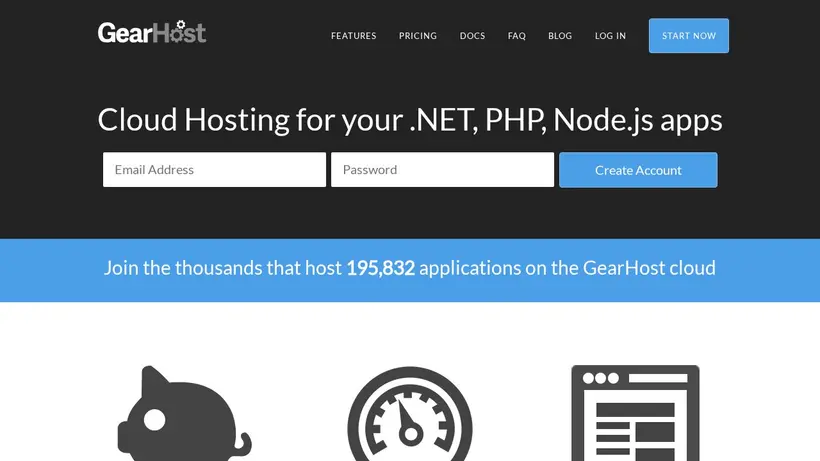The image size is (820, 461).
Task: Click the piggy bank icon
Action: point(185,413)
